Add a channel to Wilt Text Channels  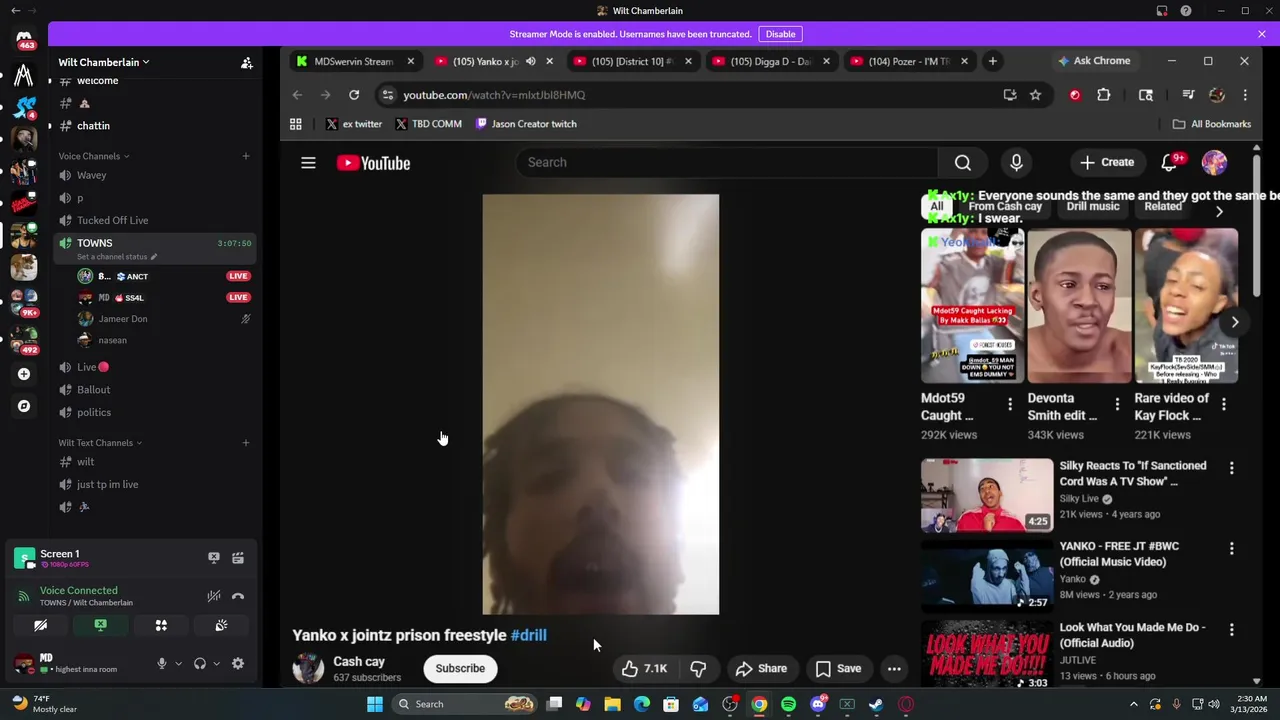coord(245,443)
